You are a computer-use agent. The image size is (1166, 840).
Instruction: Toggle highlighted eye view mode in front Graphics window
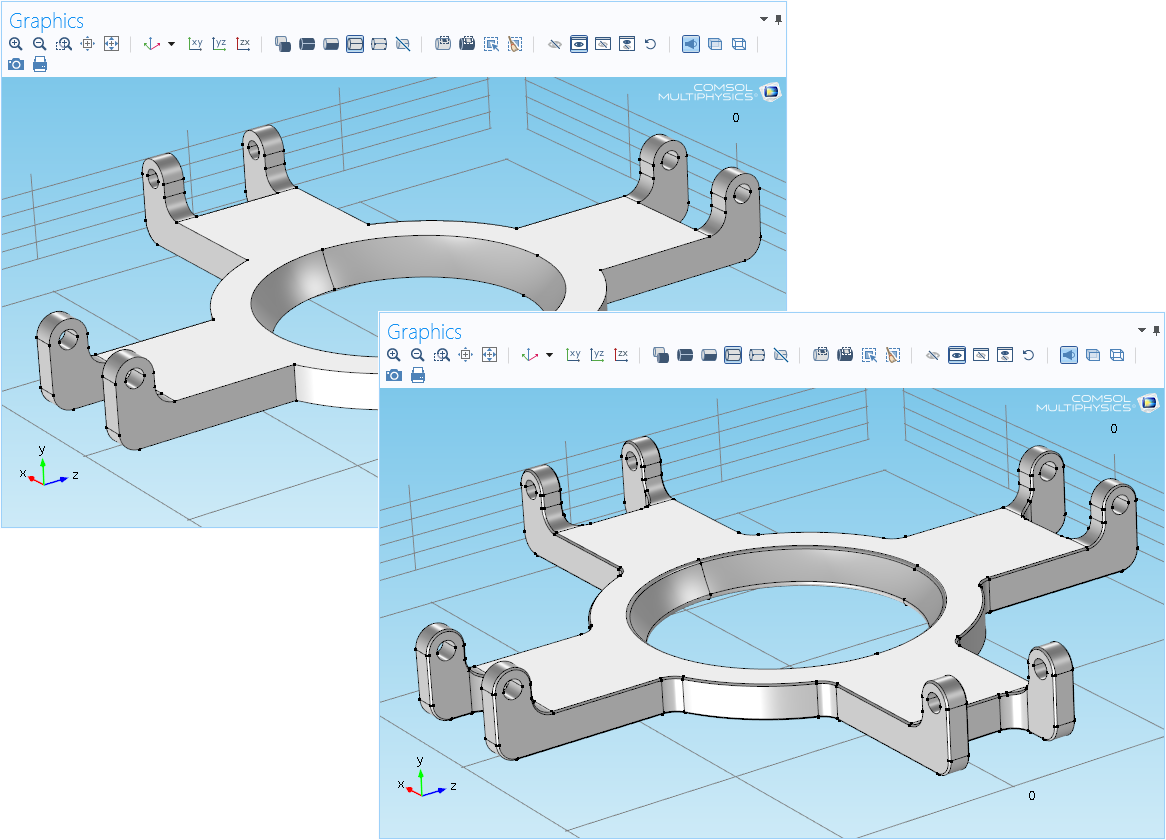956,355
